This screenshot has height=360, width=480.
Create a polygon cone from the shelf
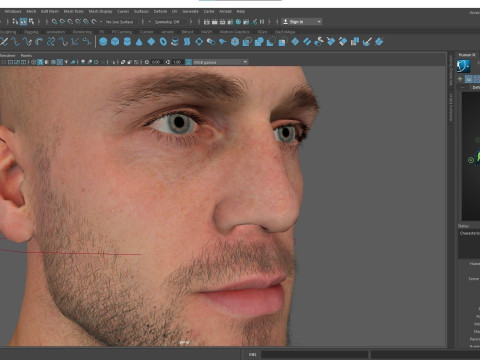pyautogui.click(x=139, y=42)
